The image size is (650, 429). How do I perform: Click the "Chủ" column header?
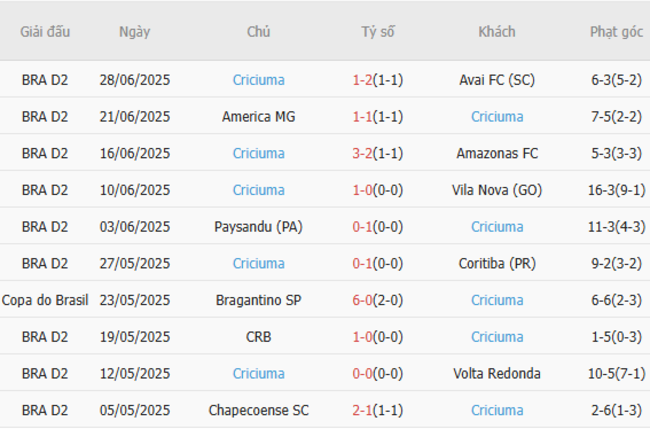[x=258, y=32]
